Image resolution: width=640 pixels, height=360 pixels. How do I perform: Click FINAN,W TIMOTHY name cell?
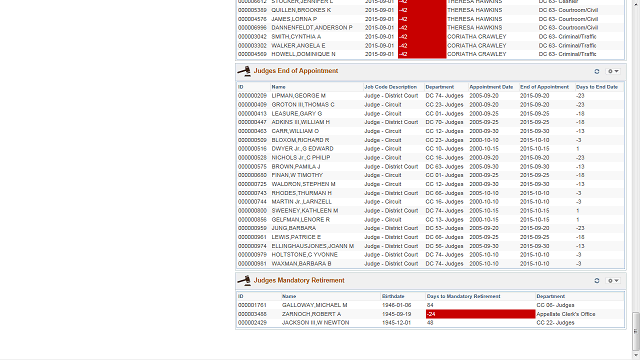[x=297, y=176]
